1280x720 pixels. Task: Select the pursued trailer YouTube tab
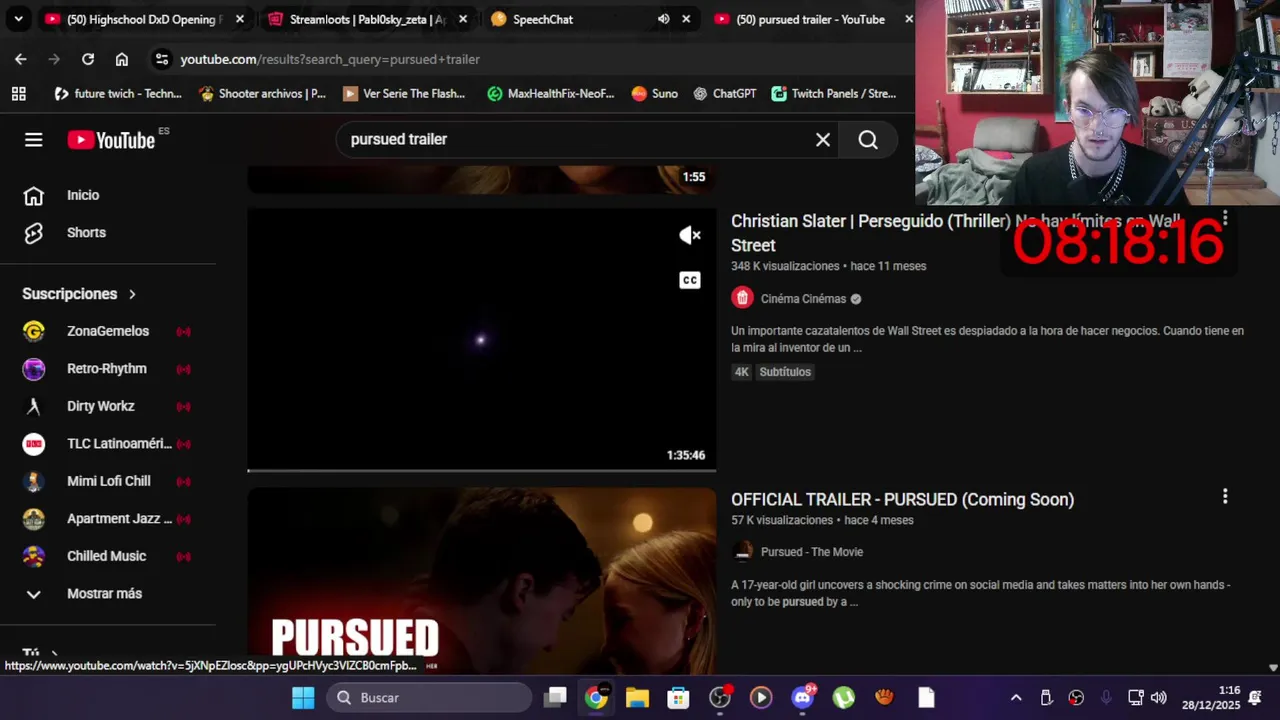click(810, 19)
